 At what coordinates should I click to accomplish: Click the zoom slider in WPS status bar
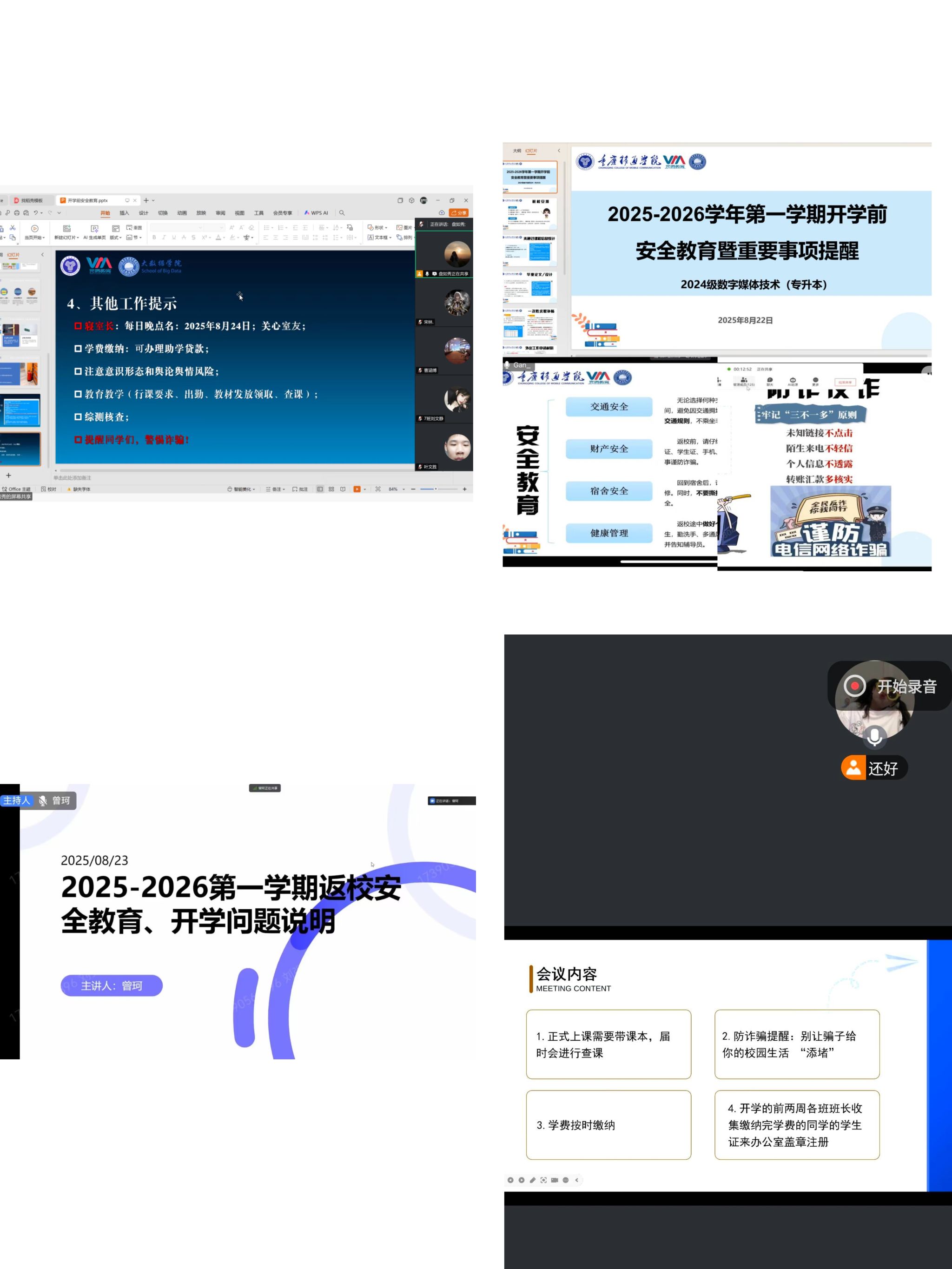(x=435, y=489)
